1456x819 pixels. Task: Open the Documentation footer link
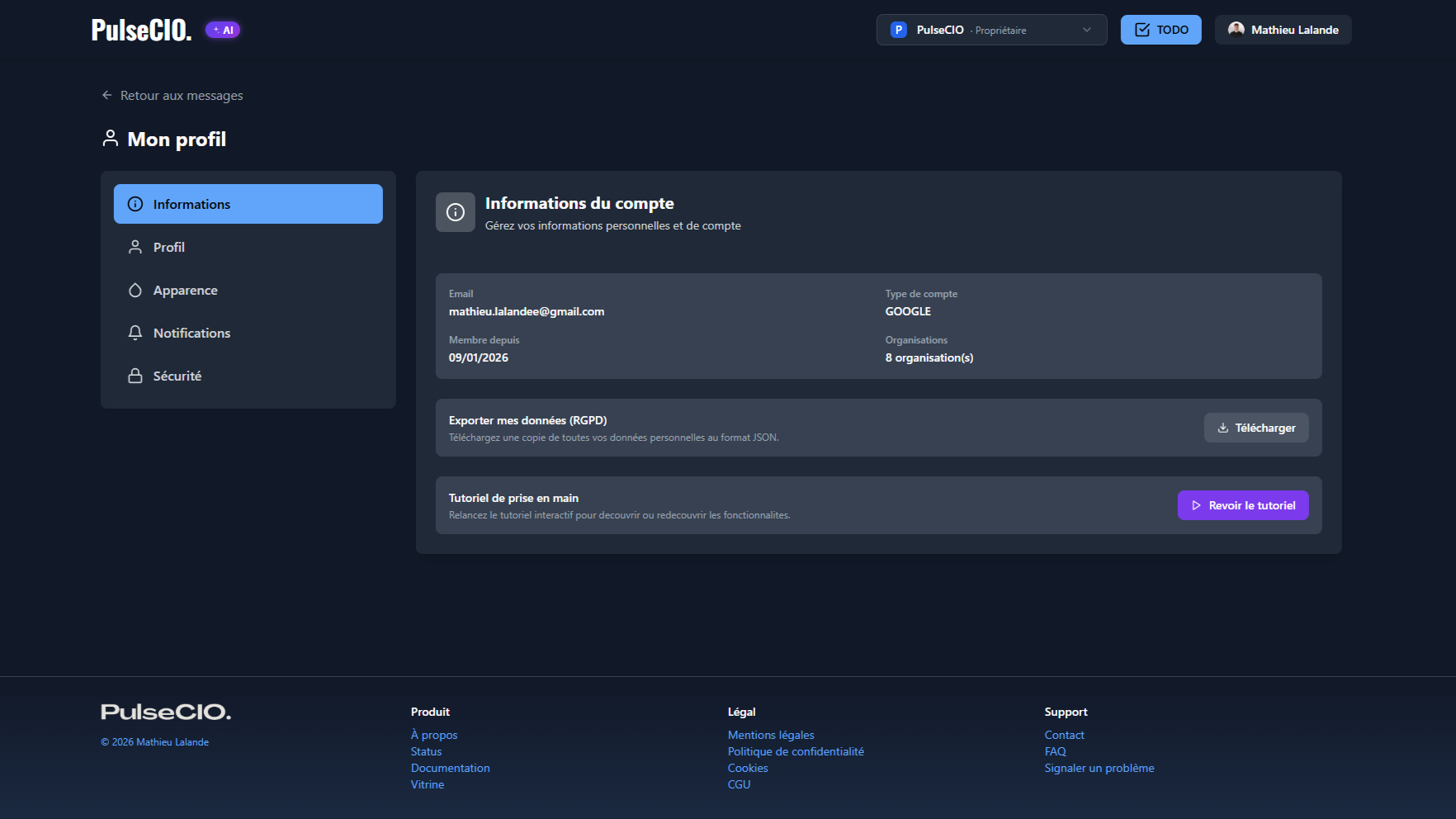point(451,768)
